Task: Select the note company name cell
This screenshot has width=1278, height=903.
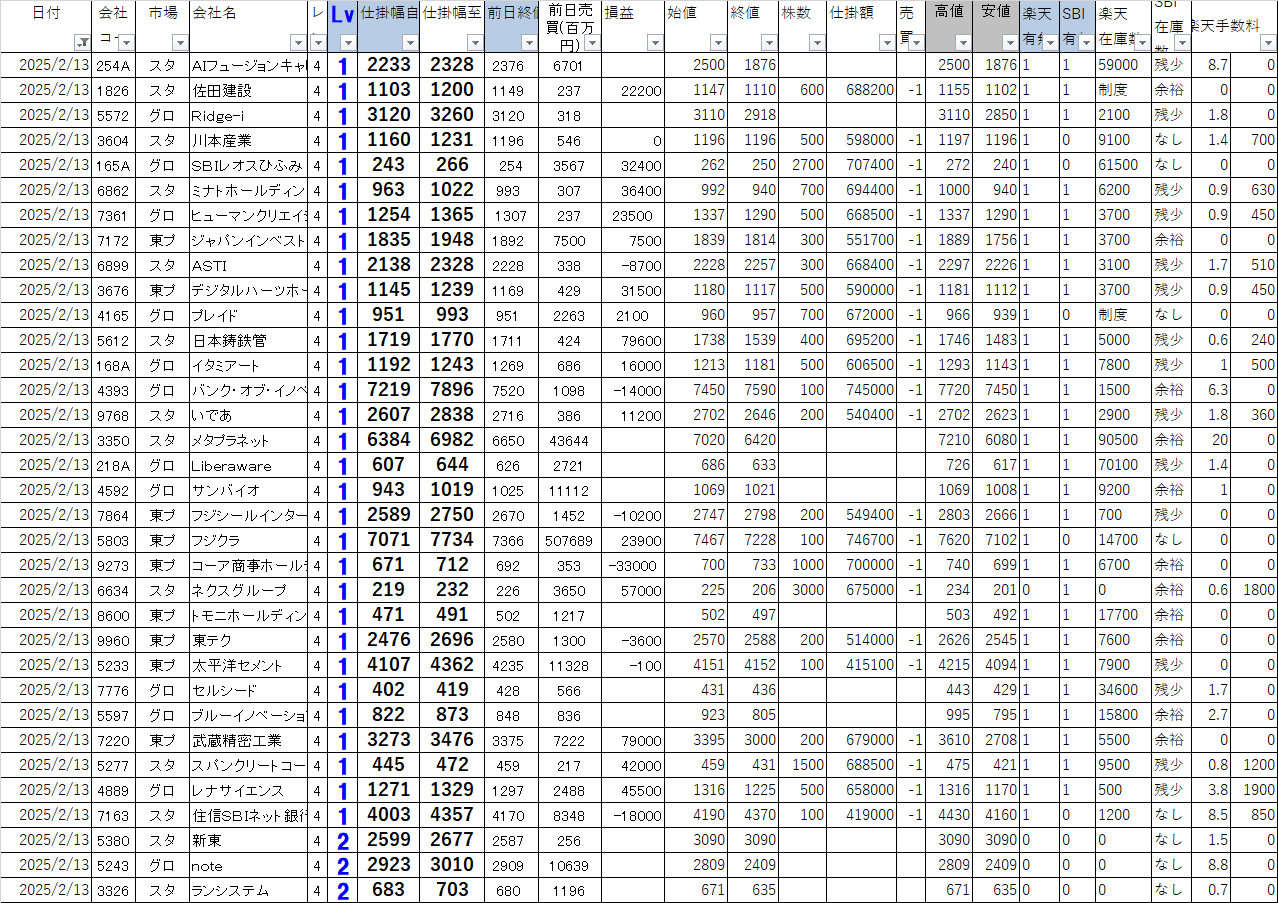Action: click(248, 865)
